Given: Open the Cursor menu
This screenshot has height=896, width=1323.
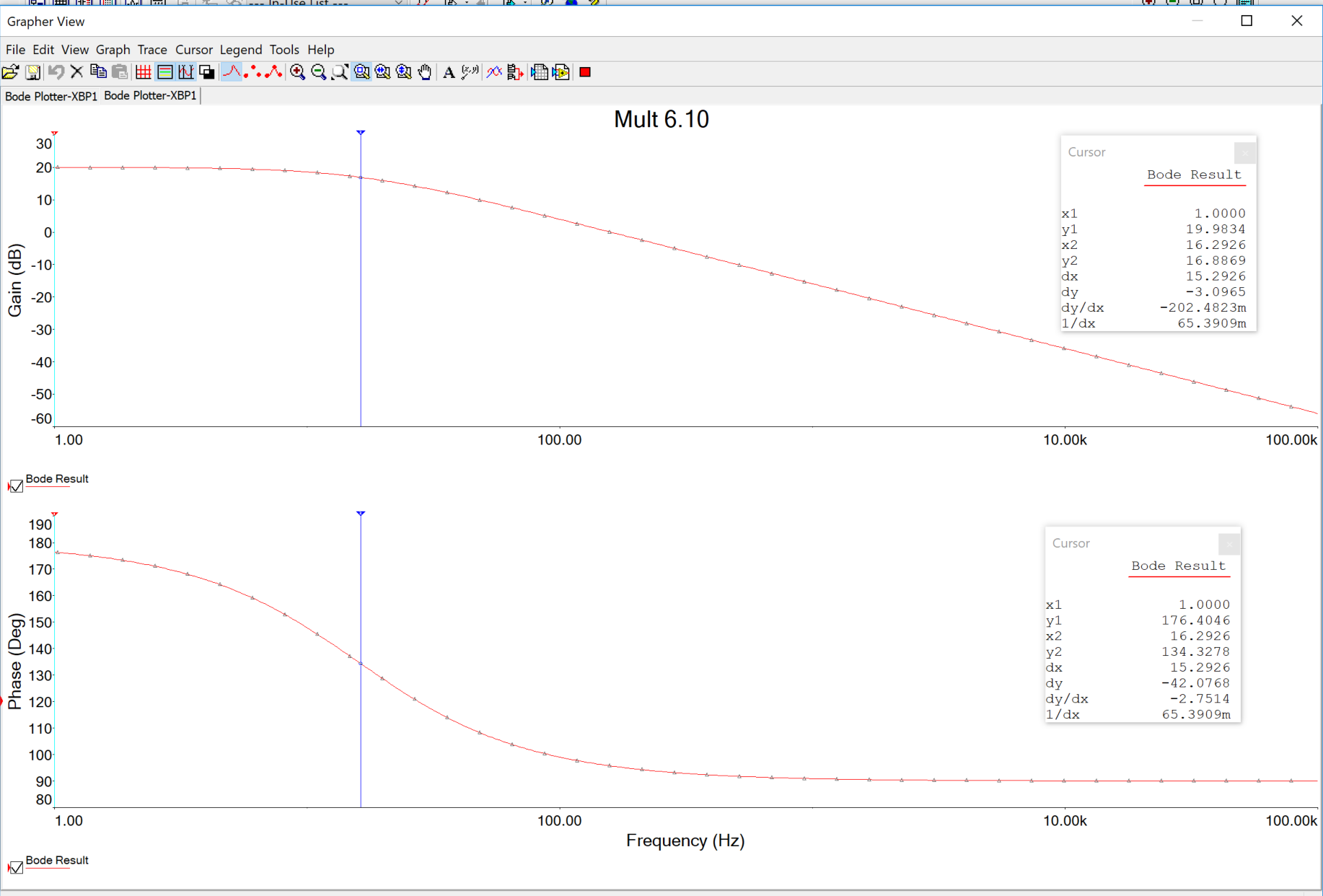Looking at the screenshot, I should pyautogui.click(x=193, y=50).
